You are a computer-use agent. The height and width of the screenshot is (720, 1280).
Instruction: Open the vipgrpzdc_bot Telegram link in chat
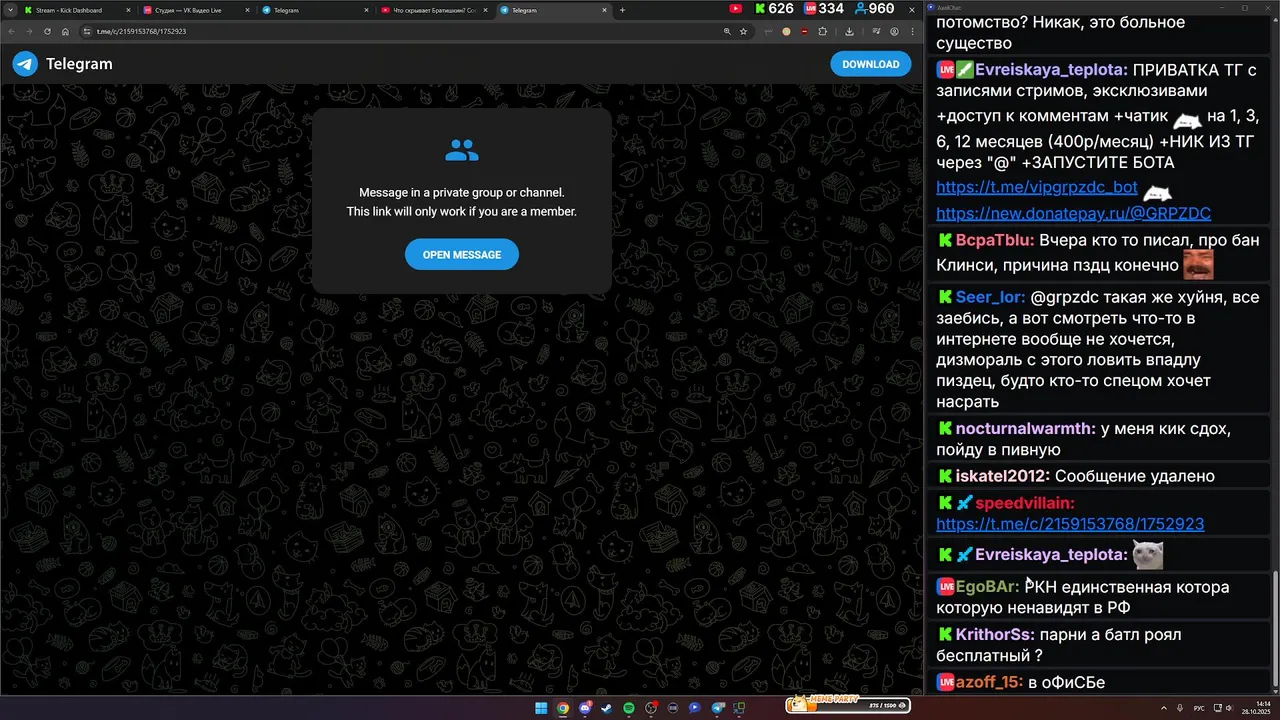click(x=1037, y=187)
